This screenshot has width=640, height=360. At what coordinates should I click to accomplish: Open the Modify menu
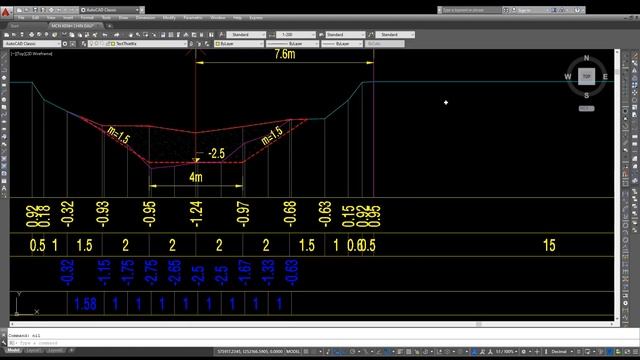(x=169, y=18)
